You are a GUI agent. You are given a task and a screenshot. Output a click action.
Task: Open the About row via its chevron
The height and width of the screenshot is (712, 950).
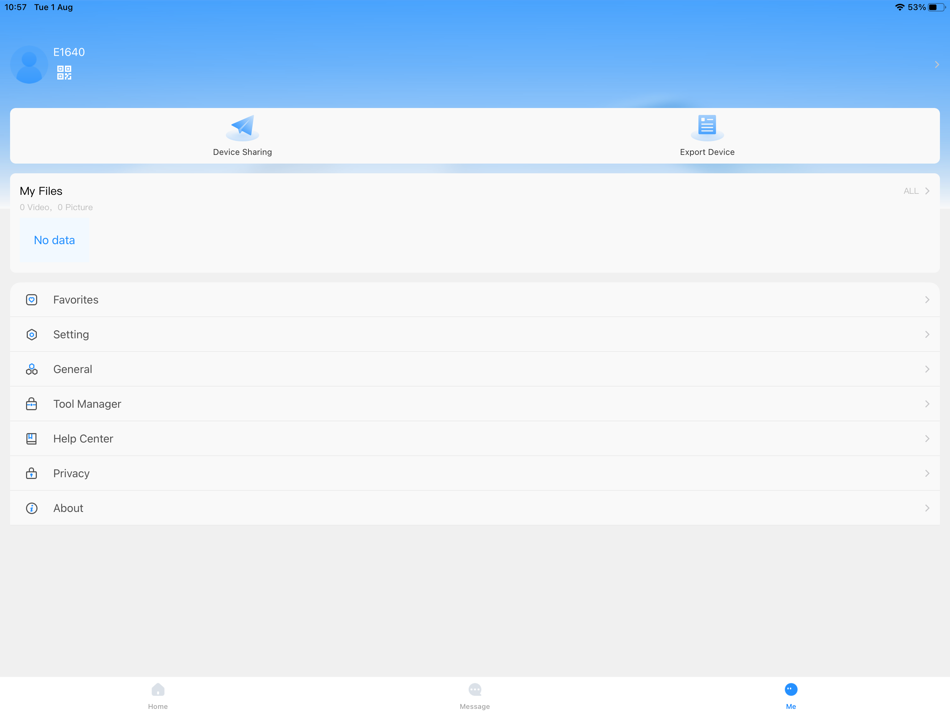[x=927, y=507]
